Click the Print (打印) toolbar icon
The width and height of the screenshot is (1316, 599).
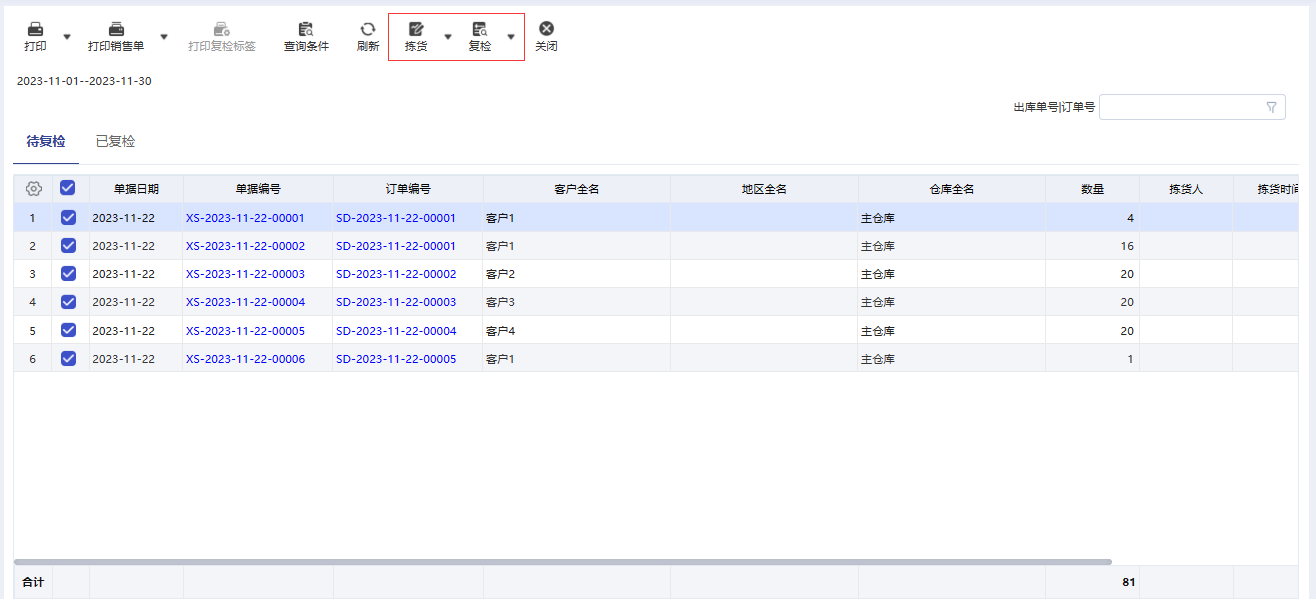pos(35,30)
